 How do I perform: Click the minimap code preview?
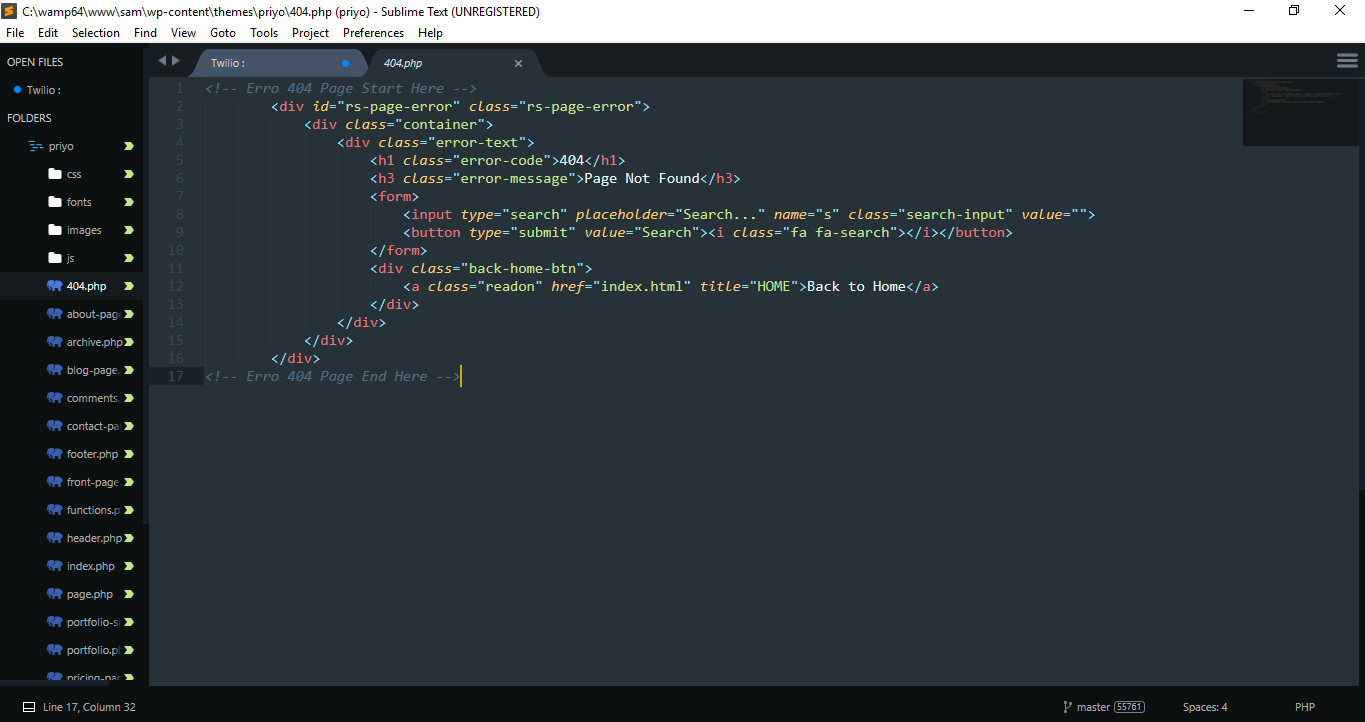(1300, 111)
